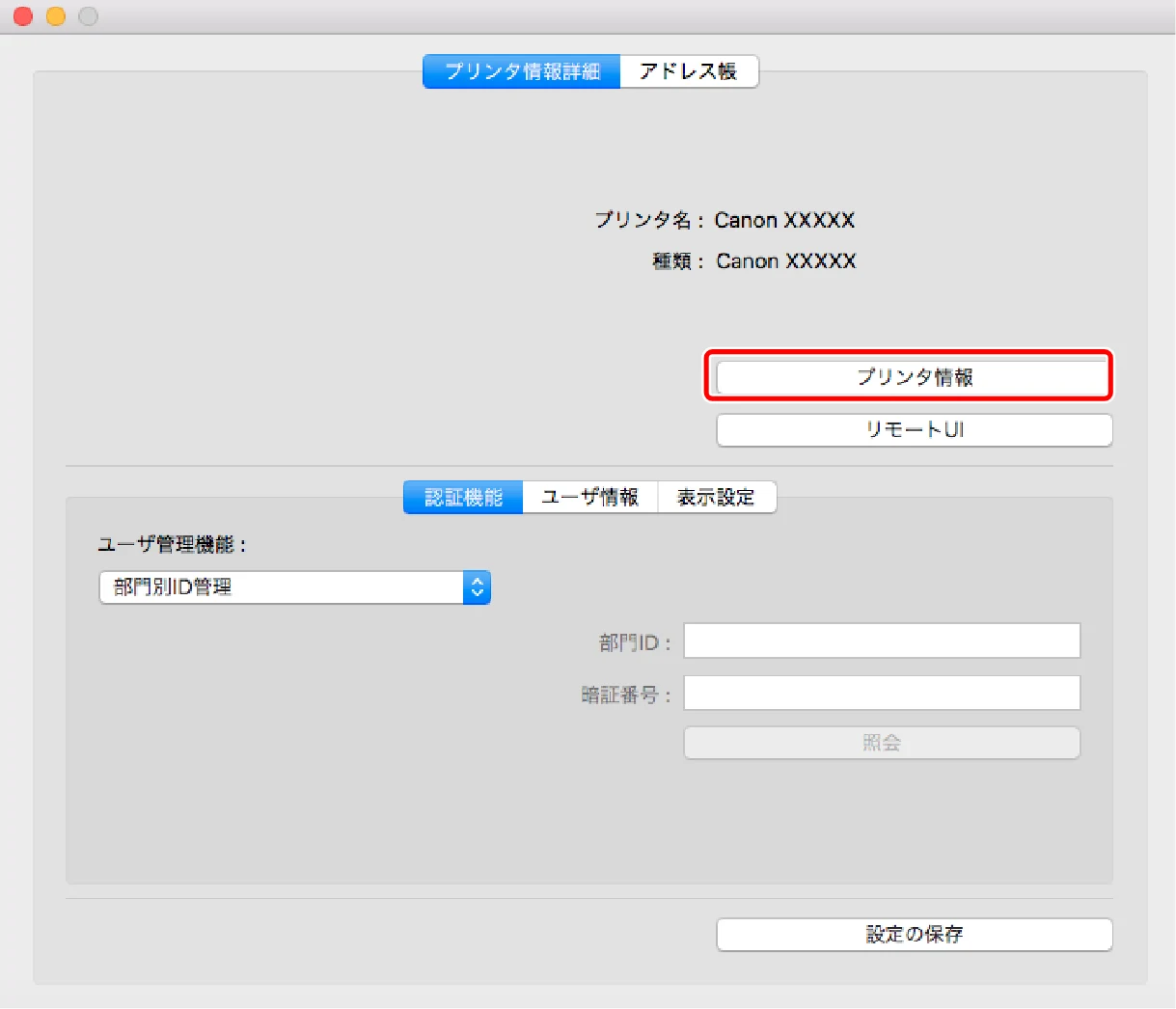Open the 表示設定 tab
The width and height of the screenshot is (1176, 1009).
[716, 498]
